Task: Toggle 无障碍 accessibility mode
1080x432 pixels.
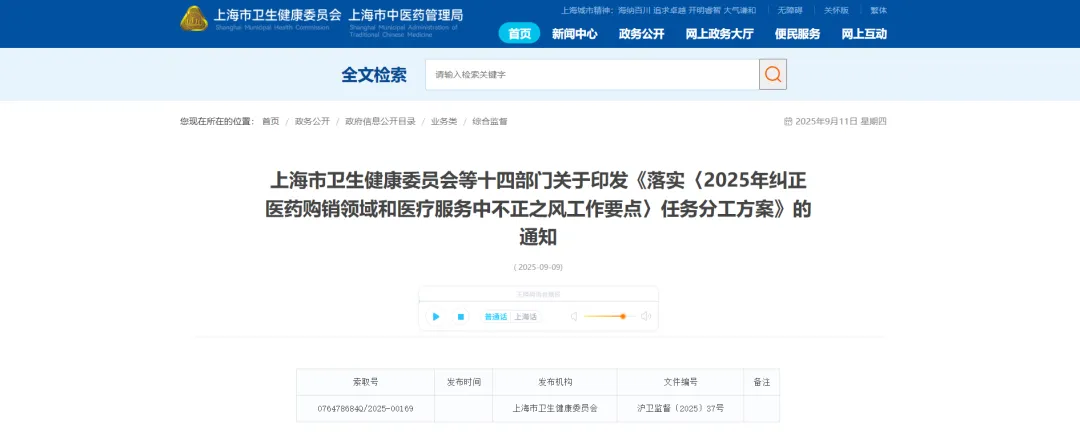Action: [x=789, y=10]
